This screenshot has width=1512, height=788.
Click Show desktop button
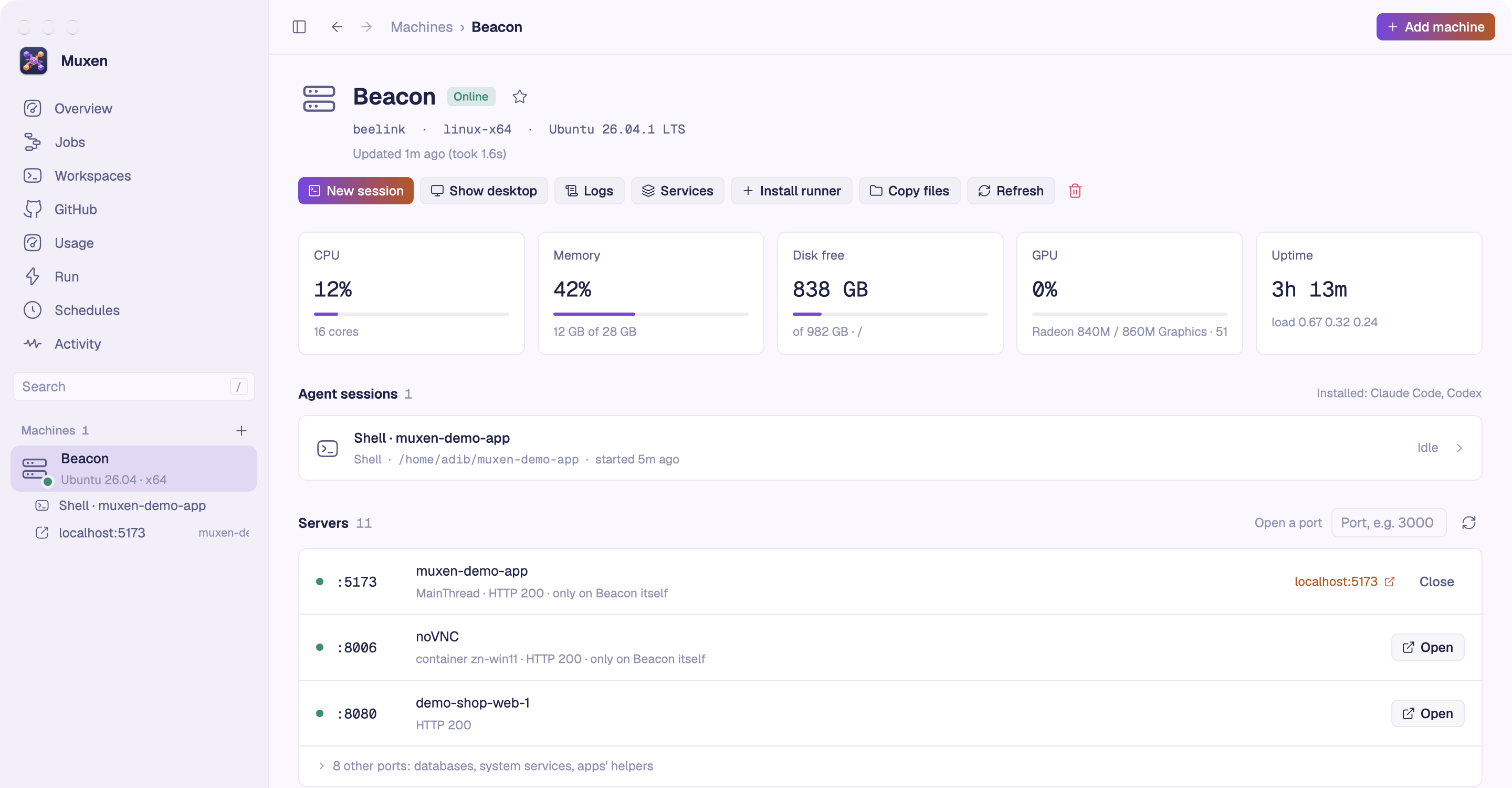pos(484,191)
